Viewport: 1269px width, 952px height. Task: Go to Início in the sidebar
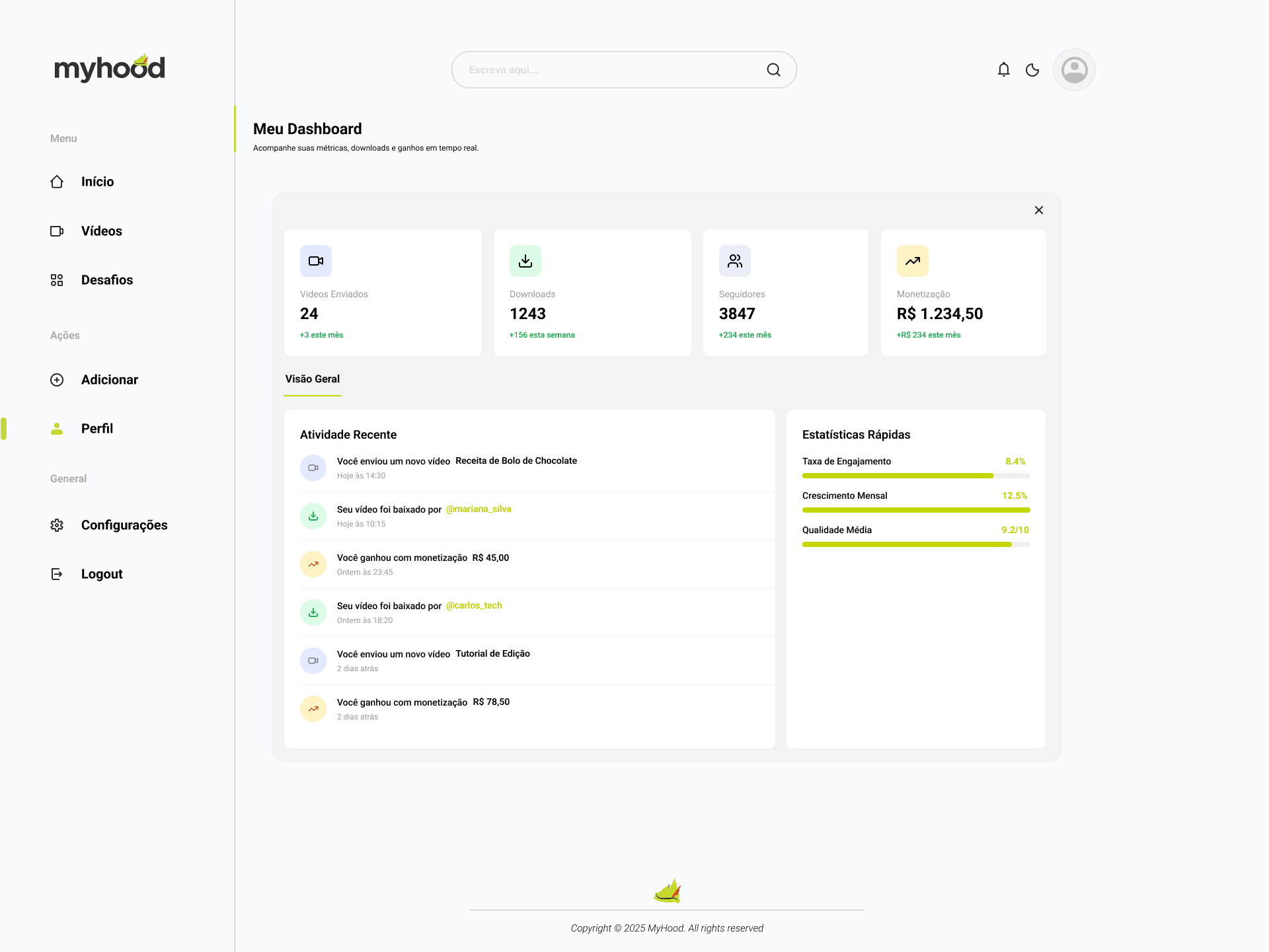[x=97, y=182]
